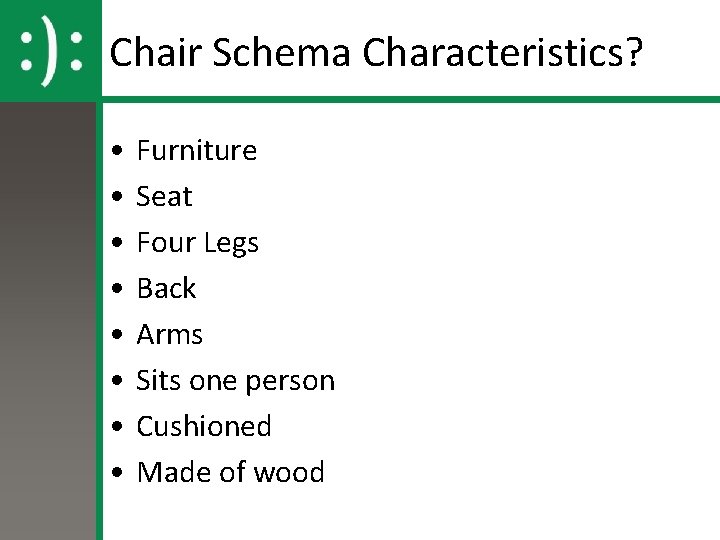
Task: Select the Seat bullet text
Action: pos(164,197)
